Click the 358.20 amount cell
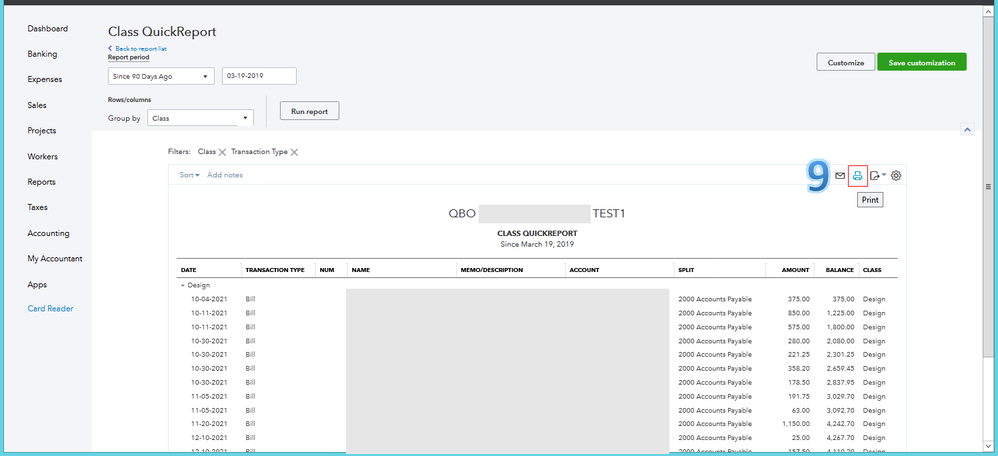This screenshot has height=456, width=998. pyautogui.click(x=798, y=368)
